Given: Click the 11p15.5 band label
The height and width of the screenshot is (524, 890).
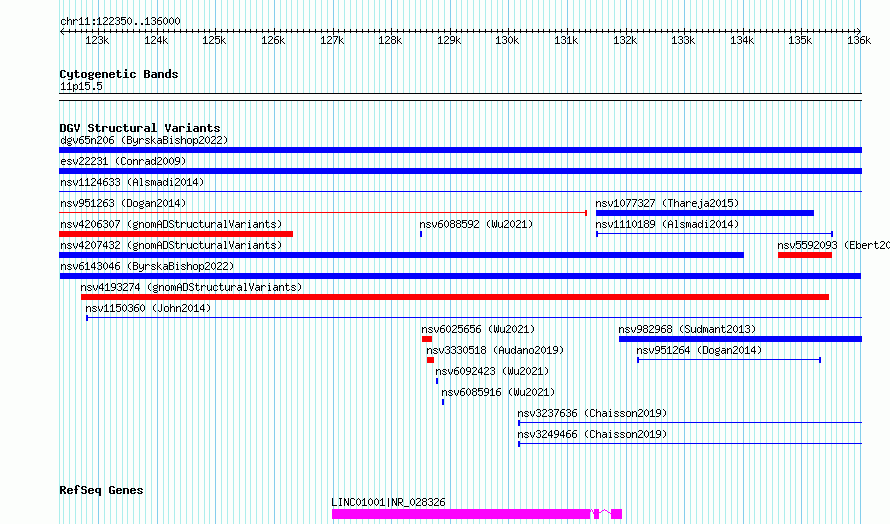Looking at the screenshot, I should [x=81, y=86].
